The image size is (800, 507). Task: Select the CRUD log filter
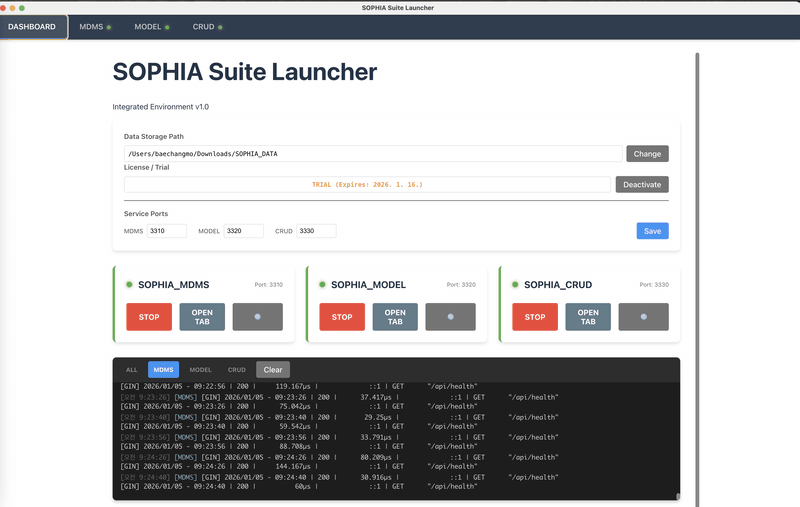point(236,370)
